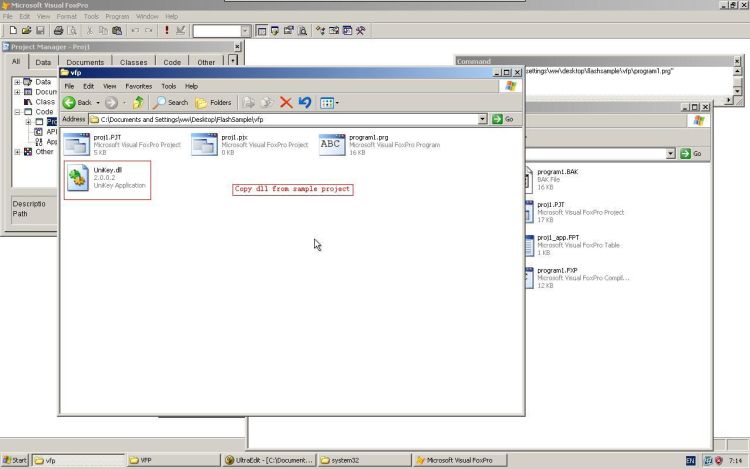
Task: Click the Modify Form icon beside Run
Action: pos(180,31)
